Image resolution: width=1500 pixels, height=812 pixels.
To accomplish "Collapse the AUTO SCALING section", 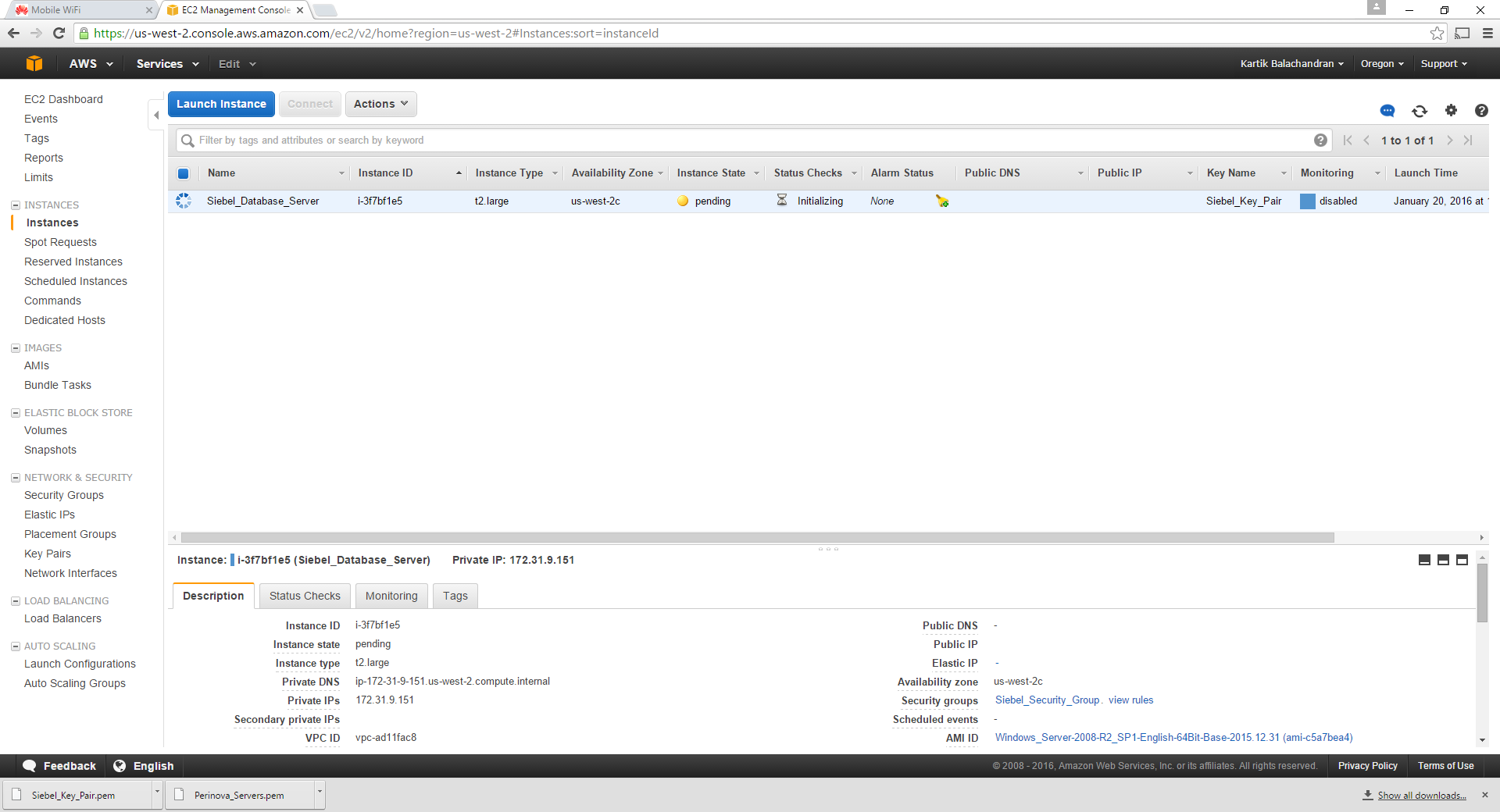I will click(x=16, y=646).
